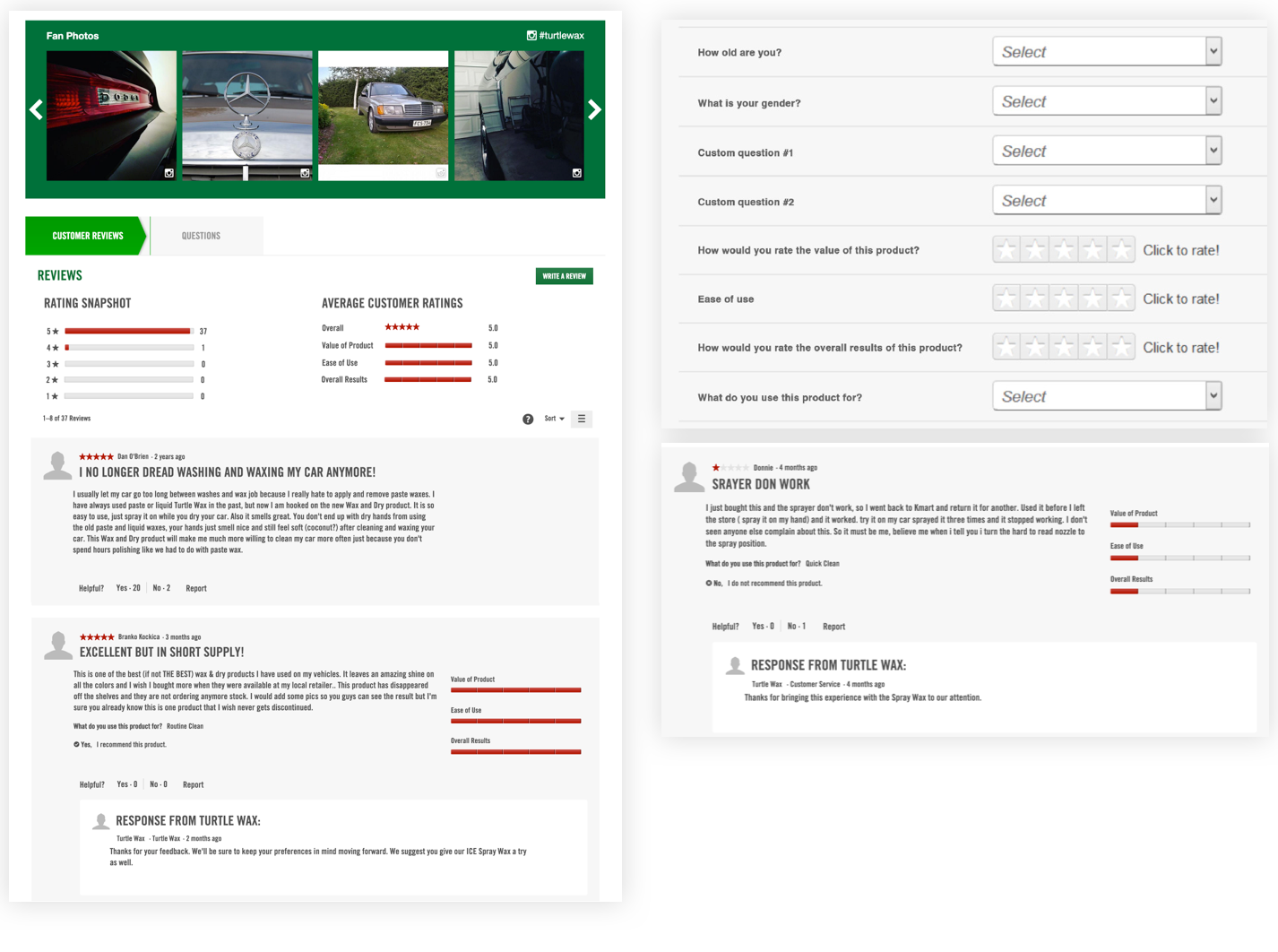Select the Customer Reviews tab
The width and height of the screenshot is (1278, 952).
coord(87,236)
